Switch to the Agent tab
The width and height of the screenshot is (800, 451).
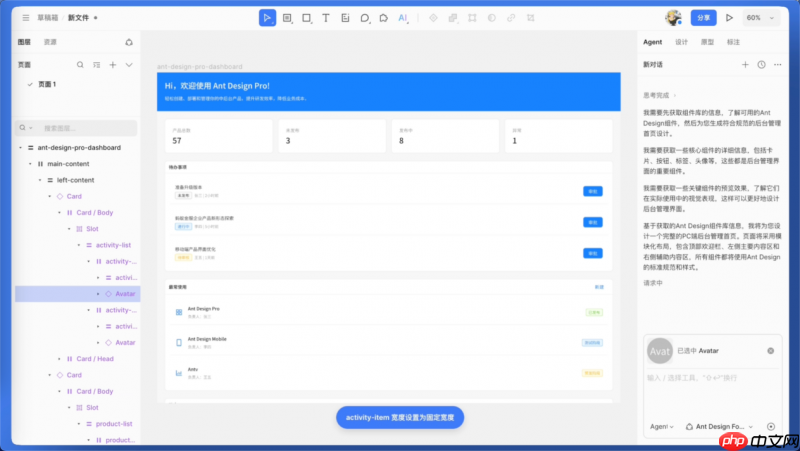tap(653, 42)
